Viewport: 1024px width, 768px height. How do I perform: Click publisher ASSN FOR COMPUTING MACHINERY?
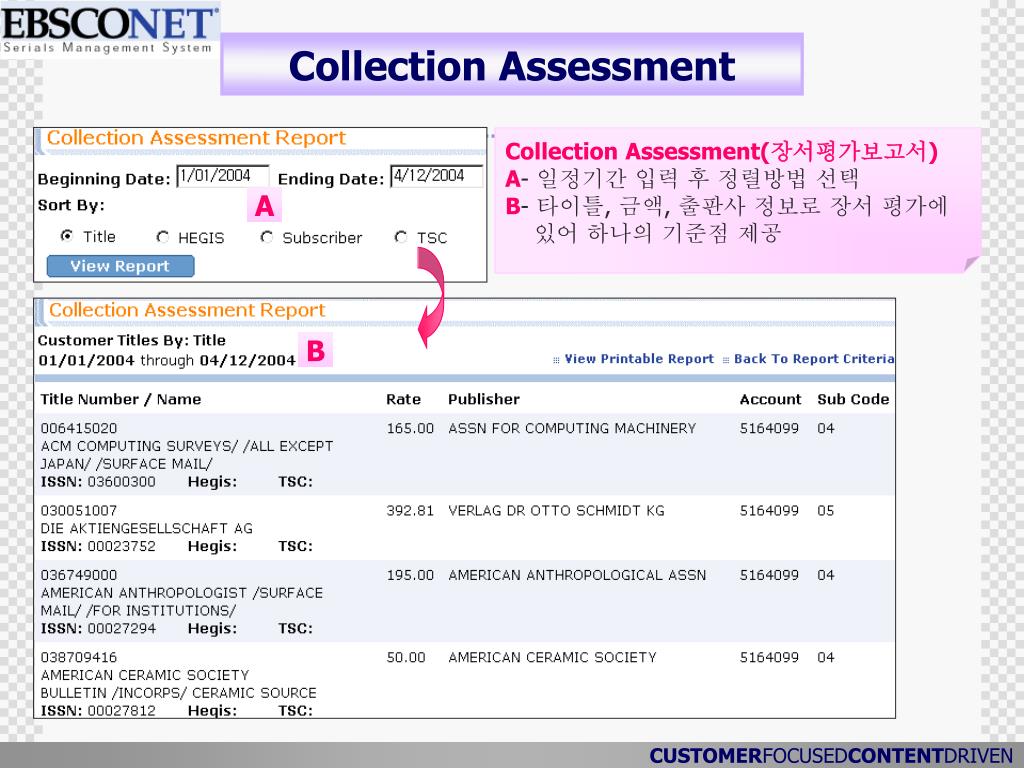click(572, 428)
